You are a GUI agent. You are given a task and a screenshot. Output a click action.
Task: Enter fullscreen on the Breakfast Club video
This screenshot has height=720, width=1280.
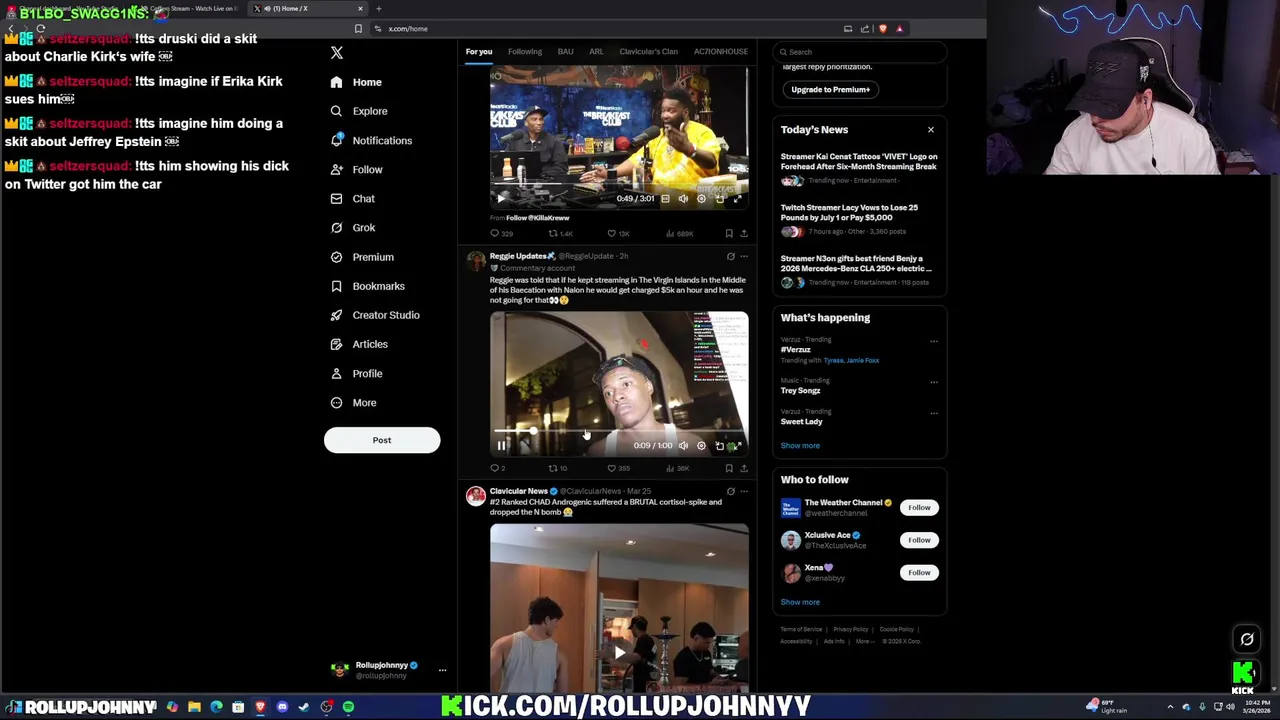737,199
